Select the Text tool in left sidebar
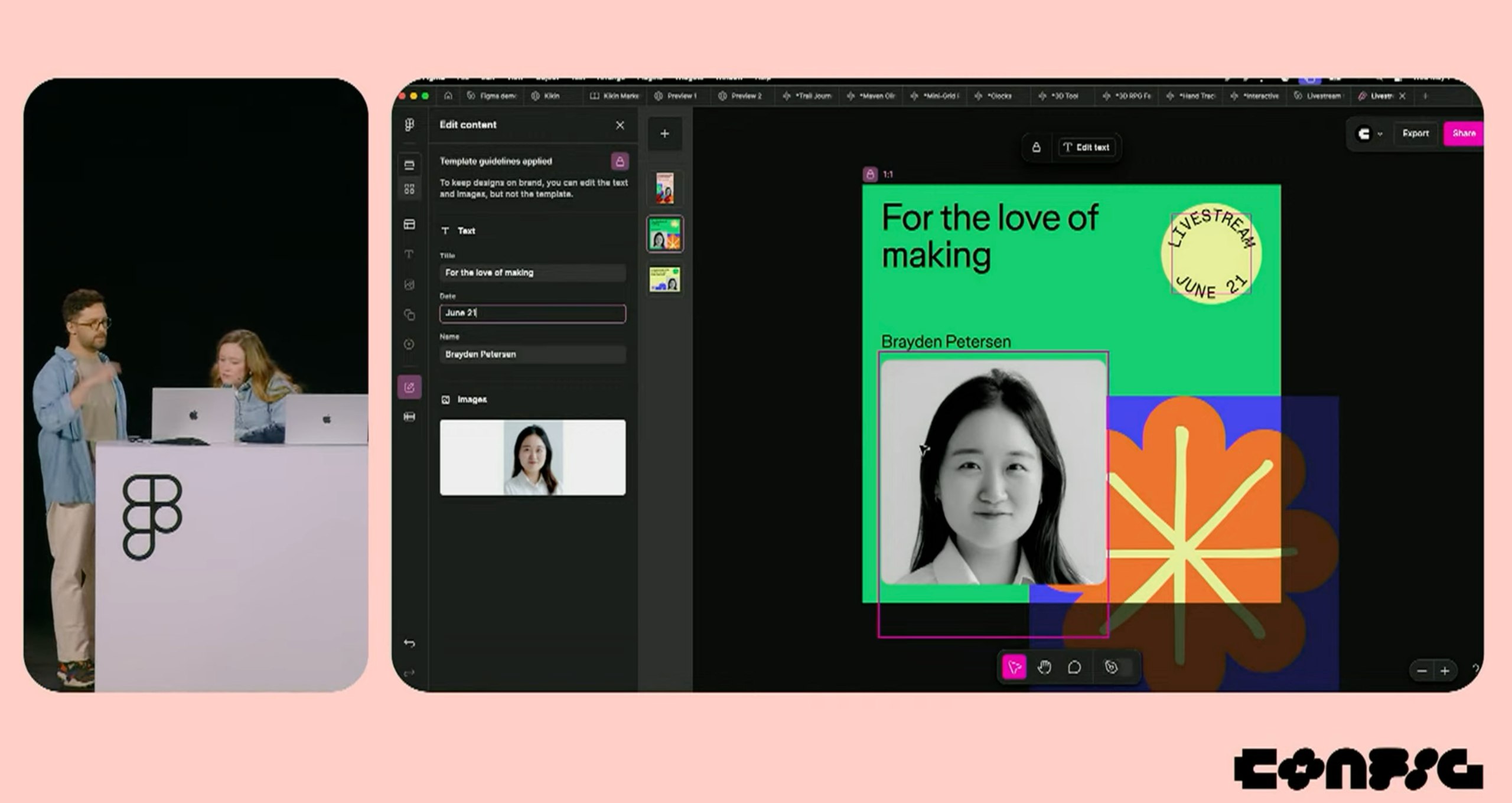Image resolution: width=1512 pixels, height=803 pixels. (x=409, y=254)
